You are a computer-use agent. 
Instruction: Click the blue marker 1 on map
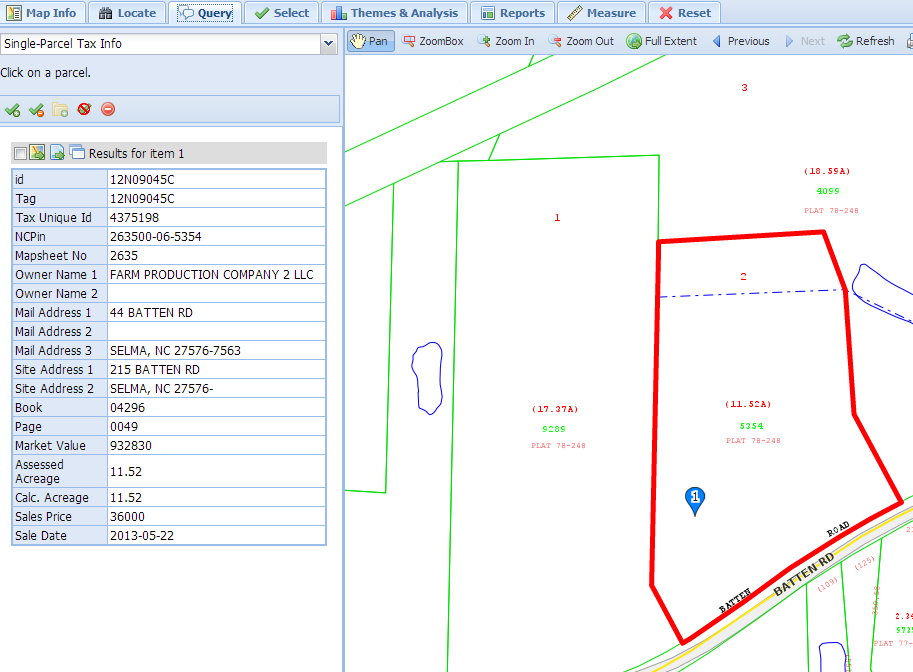(695, 499)
